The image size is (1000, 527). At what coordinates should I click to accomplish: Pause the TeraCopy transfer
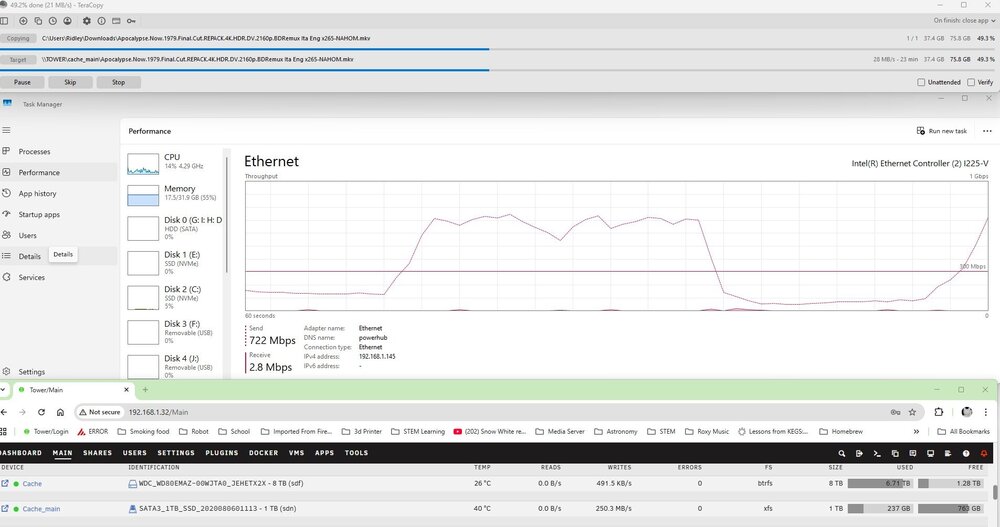22,82
